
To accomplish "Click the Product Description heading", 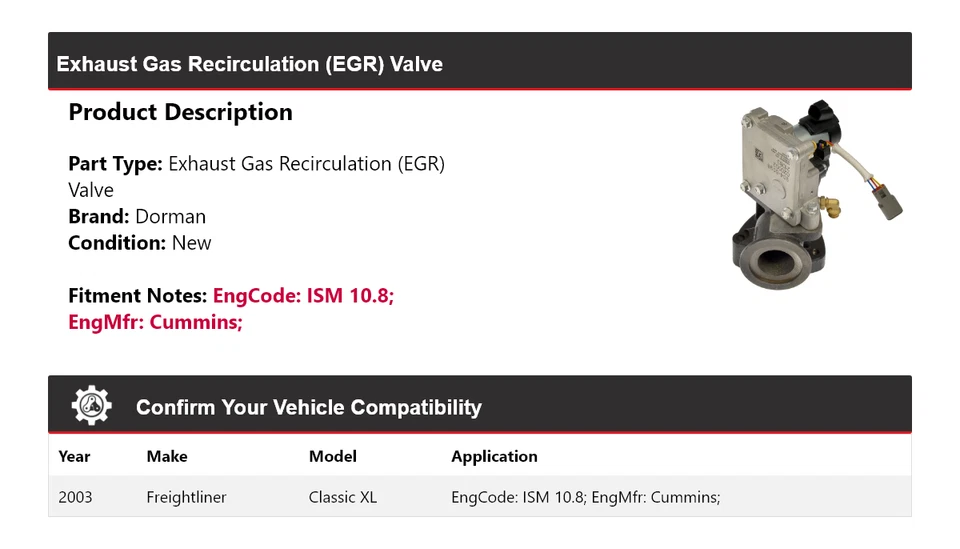I will point(180,112).
